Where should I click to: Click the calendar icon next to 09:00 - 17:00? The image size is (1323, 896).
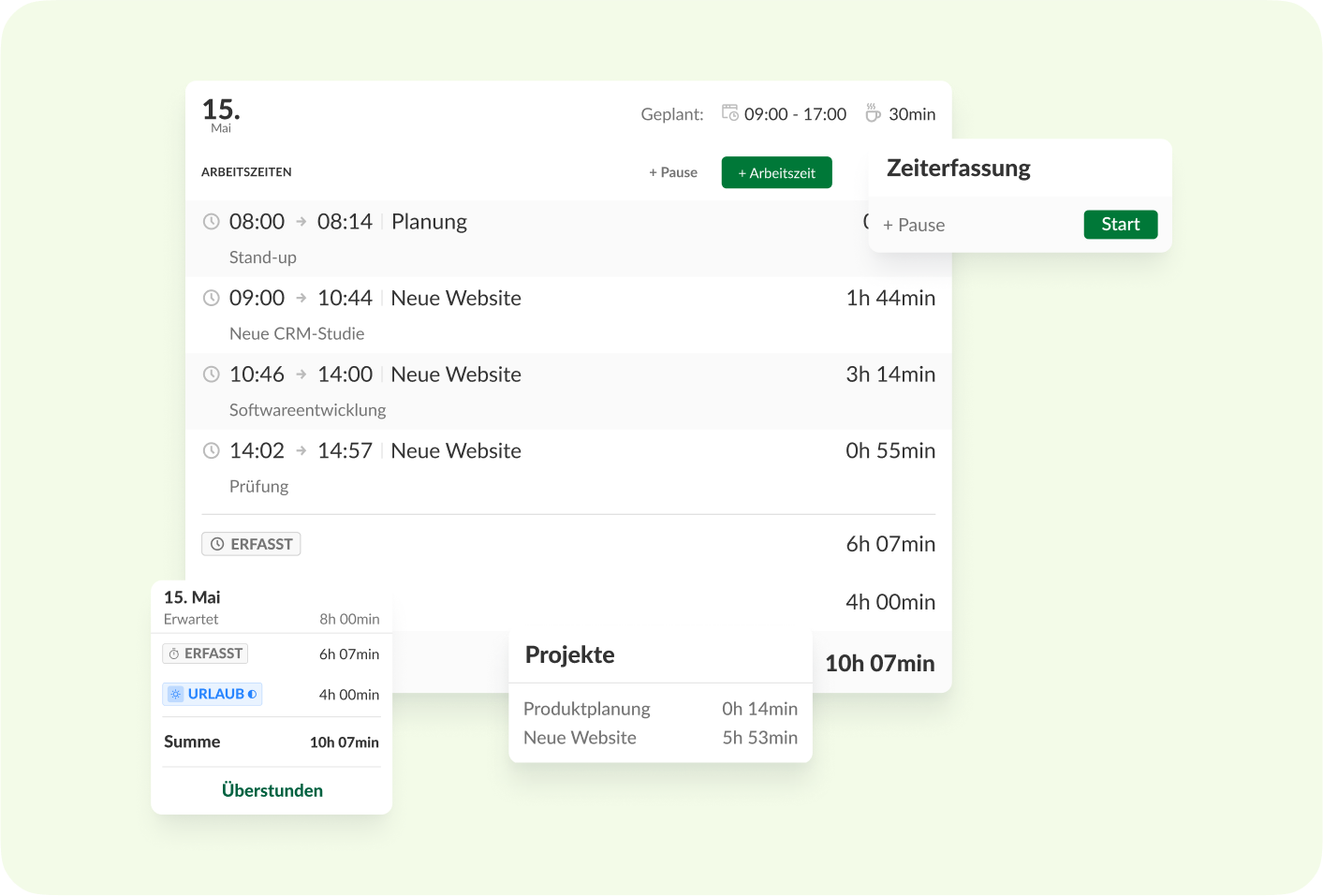pos(730,113)
